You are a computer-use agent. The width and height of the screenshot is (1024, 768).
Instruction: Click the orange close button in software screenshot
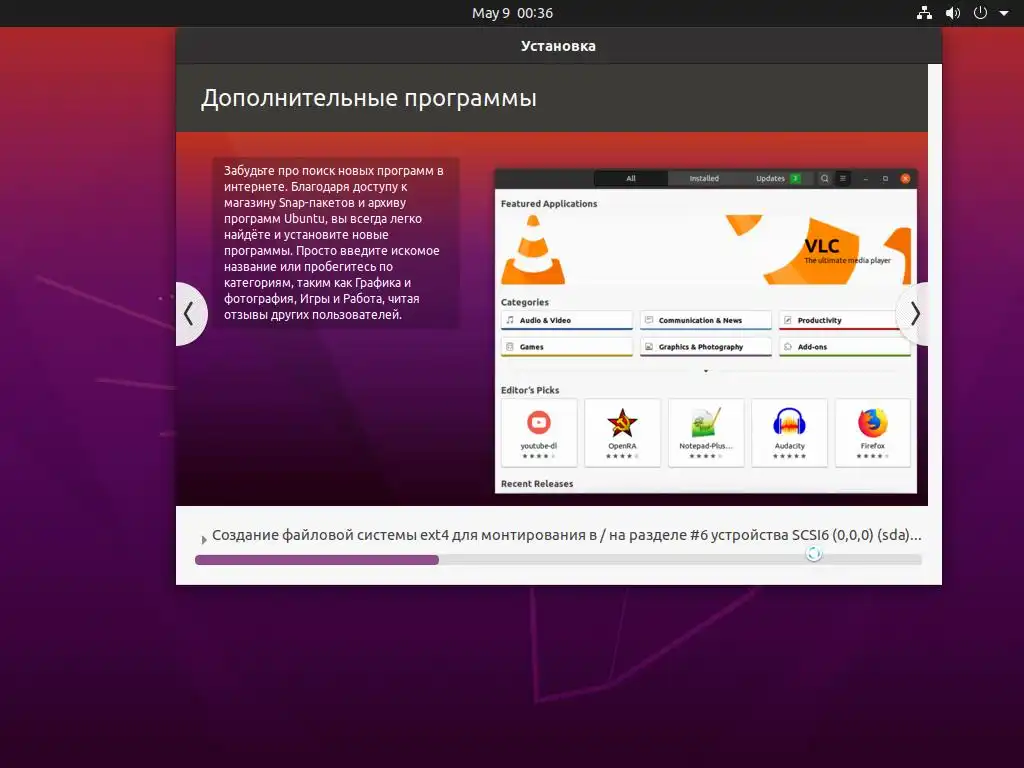tap(905, 178)
